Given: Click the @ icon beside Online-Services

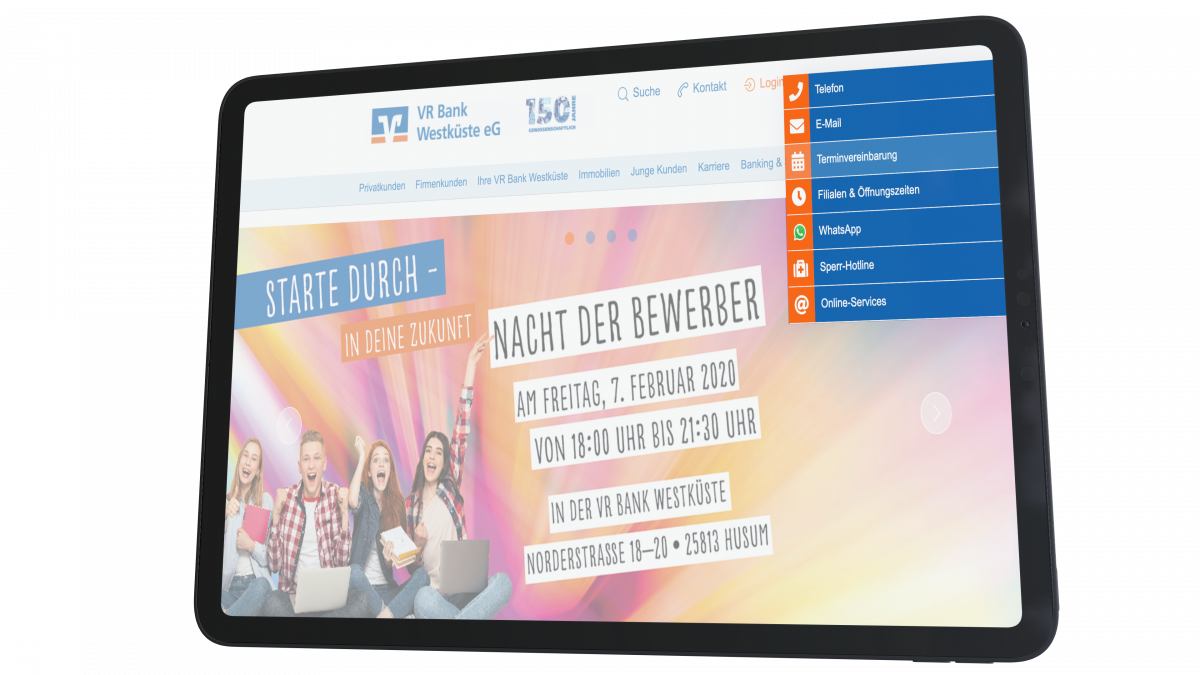Looking at the screenshot, I should coord(802,304).
